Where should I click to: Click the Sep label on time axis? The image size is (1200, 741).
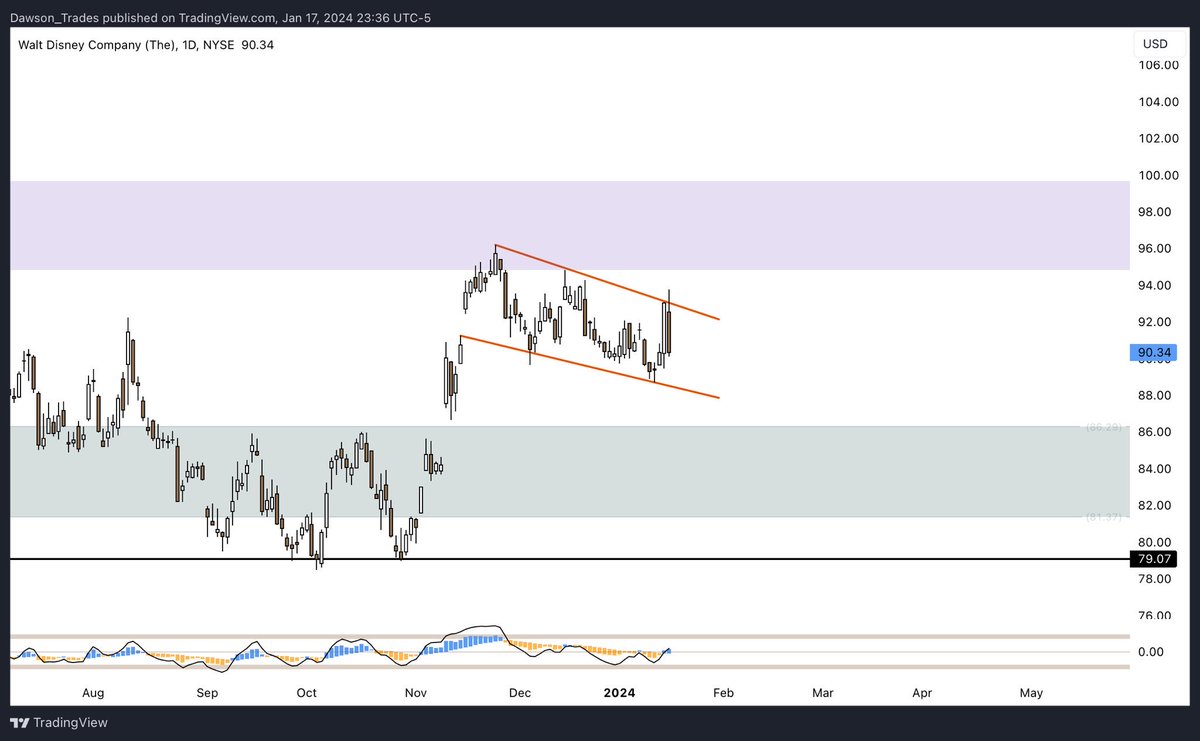207,692
